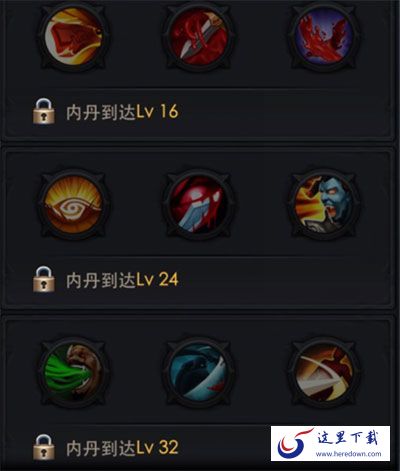Choose the blue-faced vampire skill icon
Image resolution: width=400 pixels, height=471 pixels.
pyautogui.click(x=324, y=204)
